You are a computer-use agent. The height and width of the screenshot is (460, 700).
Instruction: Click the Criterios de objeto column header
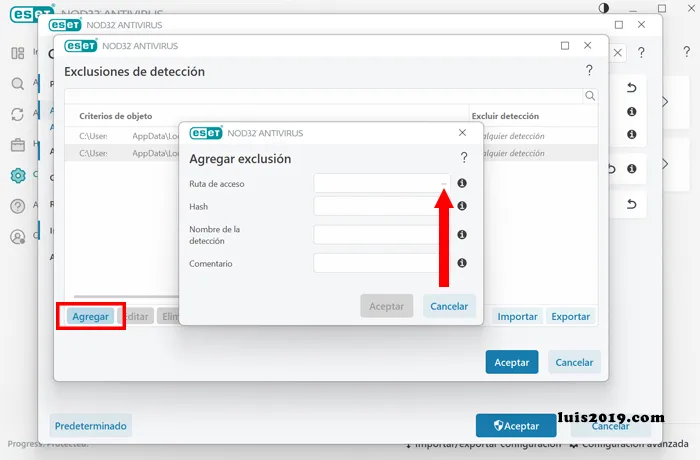(x=116, y=116)
